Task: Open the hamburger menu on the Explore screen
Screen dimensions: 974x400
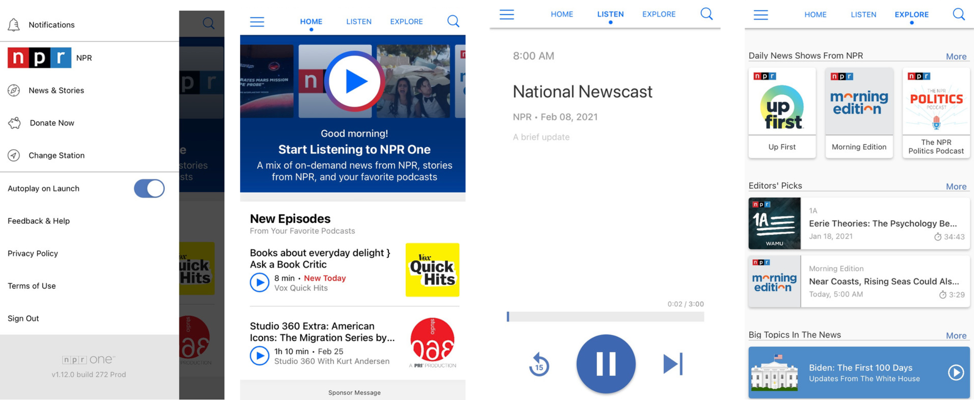Action: (761, 15)
